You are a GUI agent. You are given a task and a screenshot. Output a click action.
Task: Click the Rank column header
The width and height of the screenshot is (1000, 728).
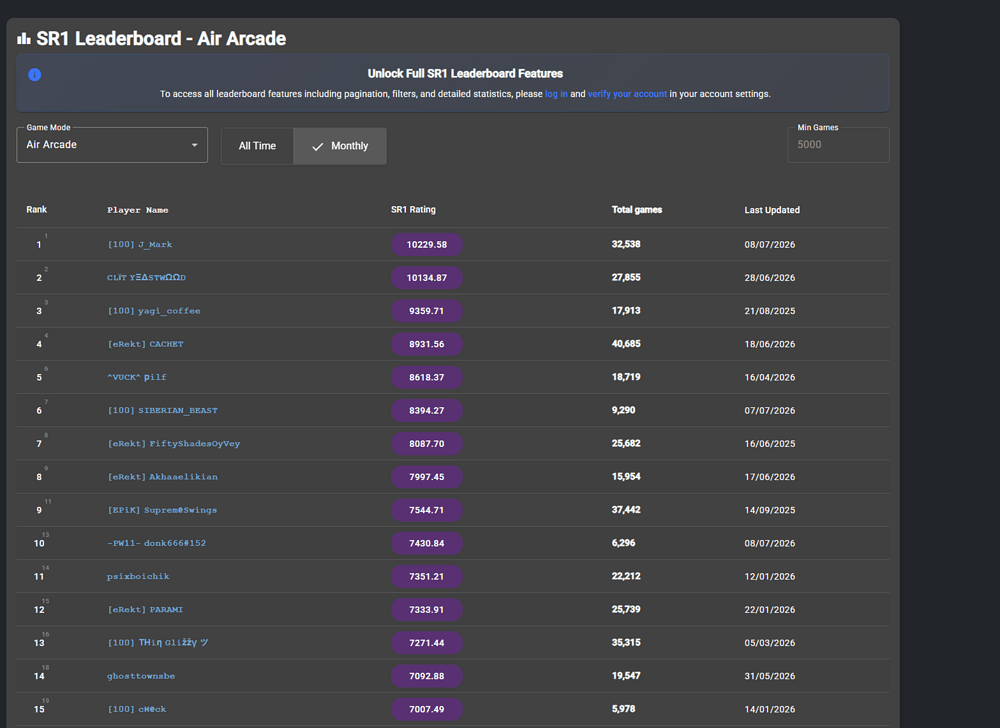coord(36,210)
